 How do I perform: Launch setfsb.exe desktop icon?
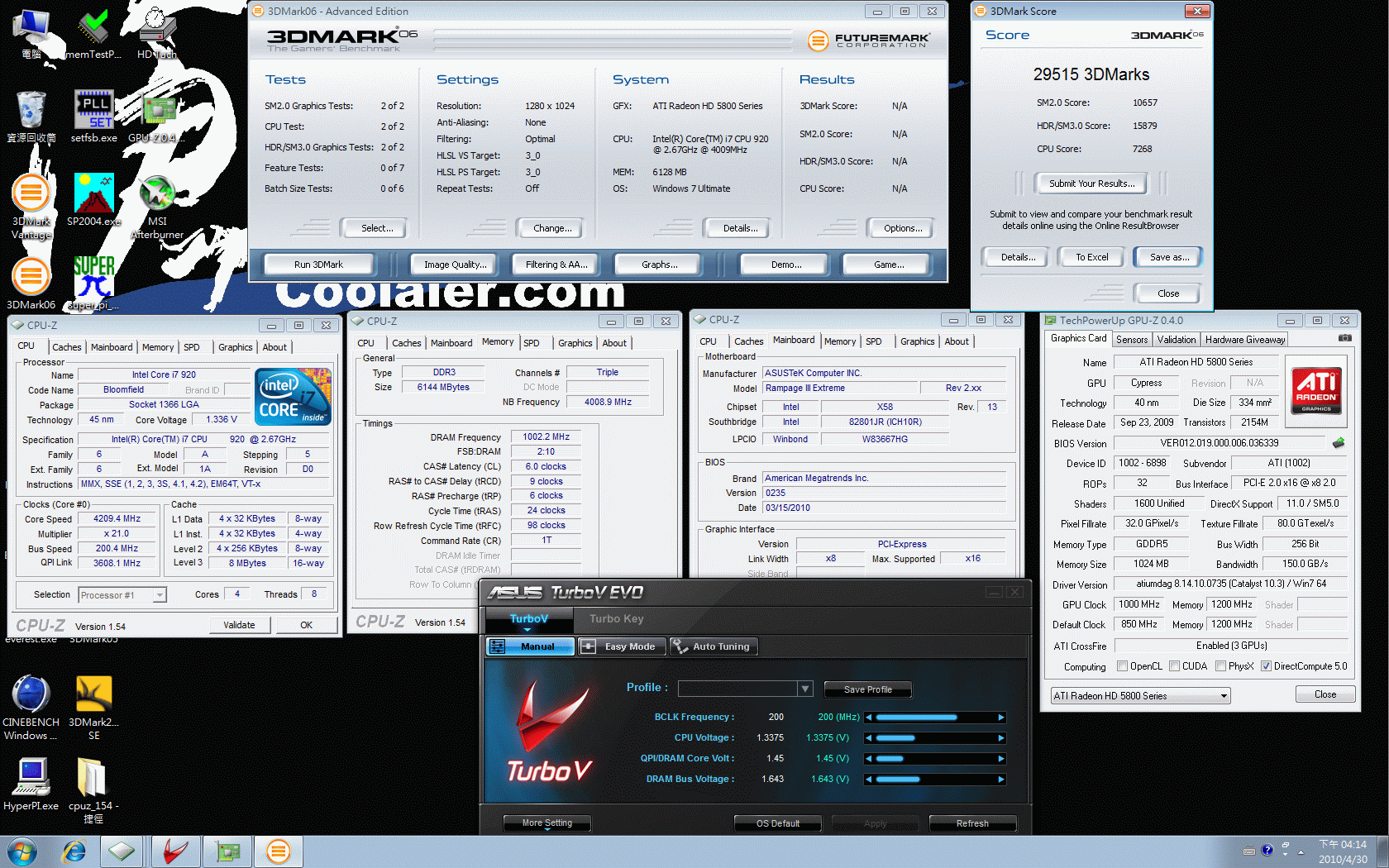tap(93, 117)
